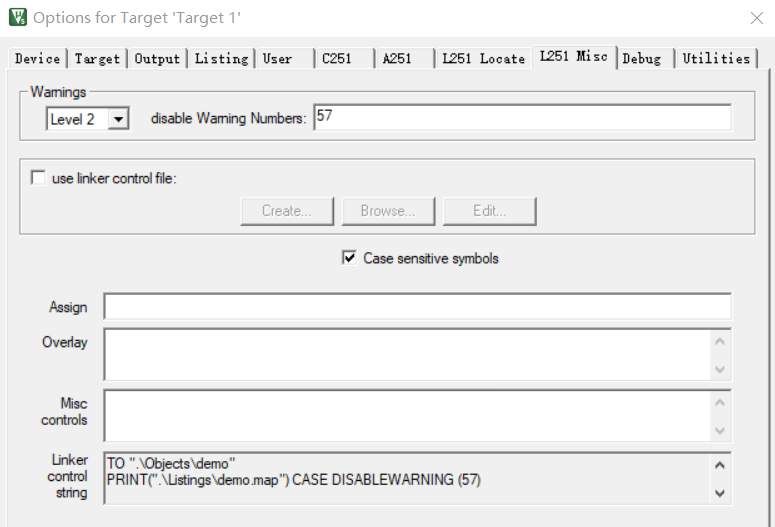Image resolution: width=775 pixels, height=527 pixels.
Task: Open the Warnings Level 2 dropdown
Action: pyautogui.click(x=118, y=119)
